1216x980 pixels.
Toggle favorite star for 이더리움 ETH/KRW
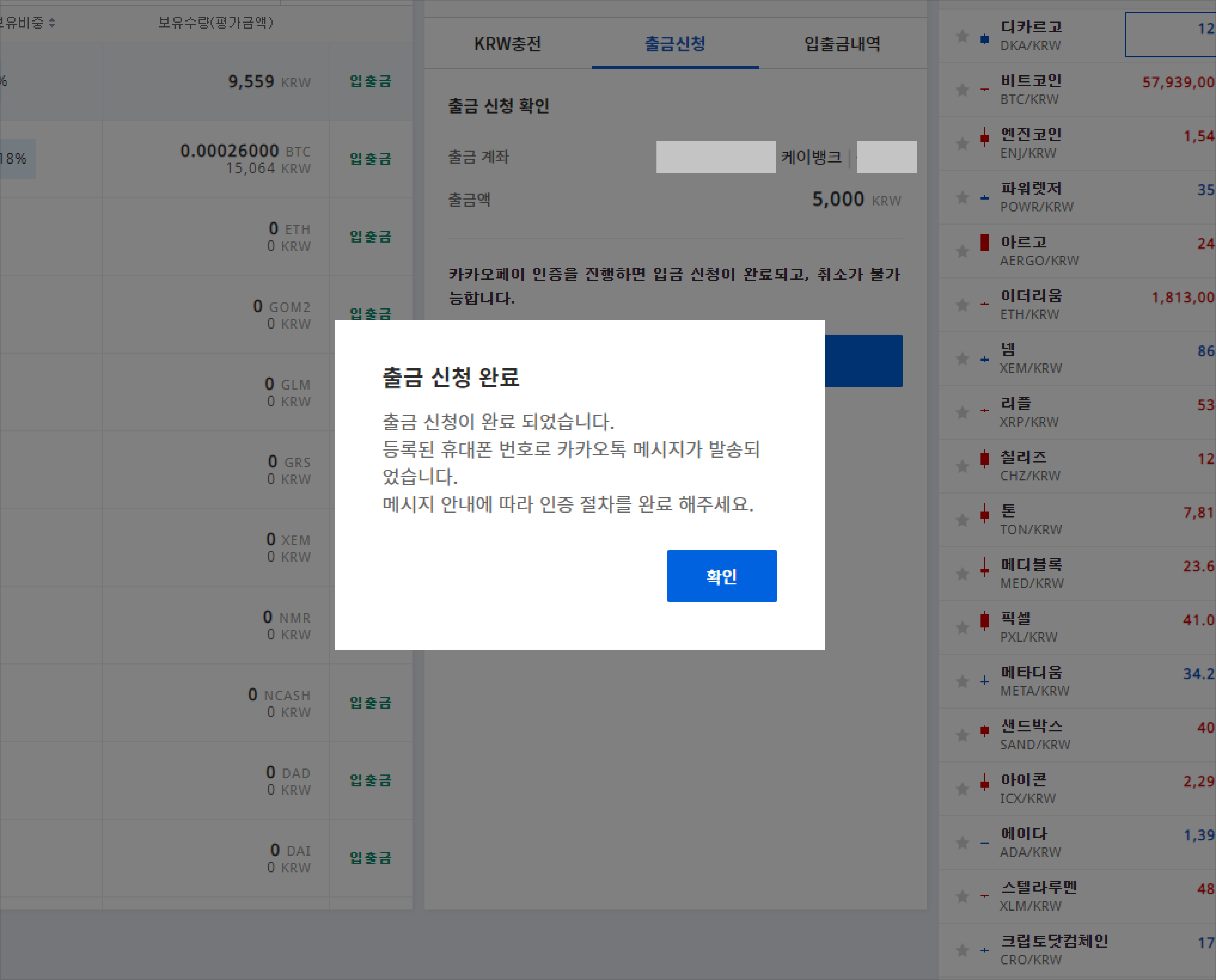pyautogui.click(x=963, y=305)
